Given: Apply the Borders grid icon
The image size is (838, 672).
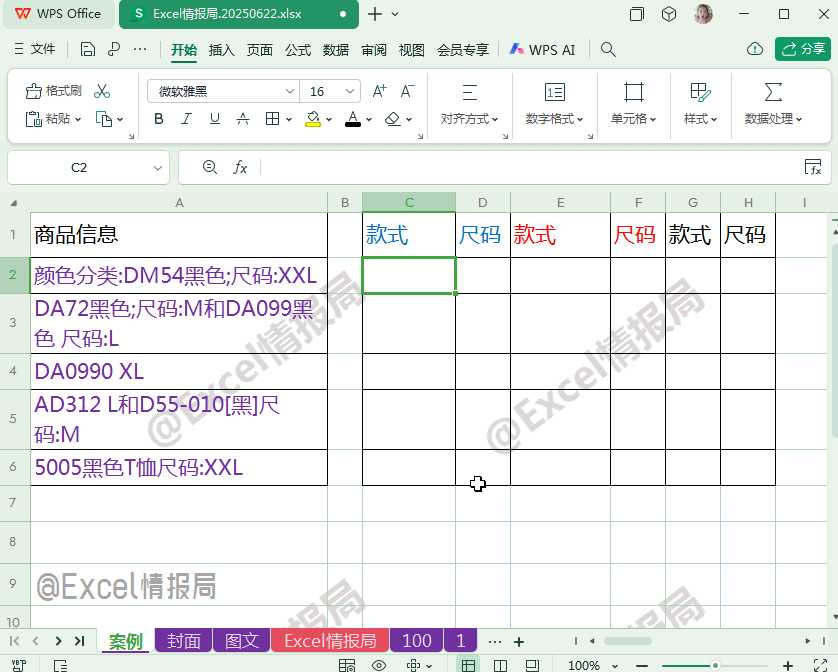Looking at the screenshot, I should click(273, 119).
